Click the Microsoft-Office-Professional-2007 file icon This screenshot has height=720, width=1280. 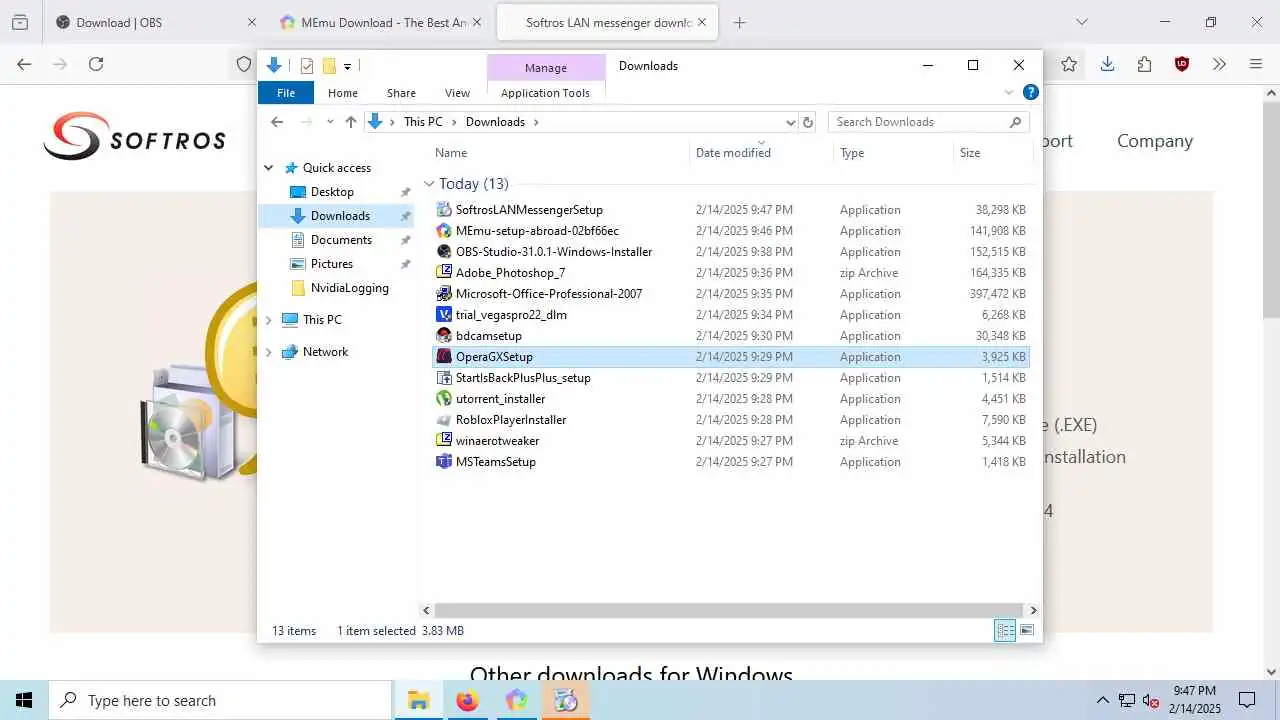pos(445,294)
